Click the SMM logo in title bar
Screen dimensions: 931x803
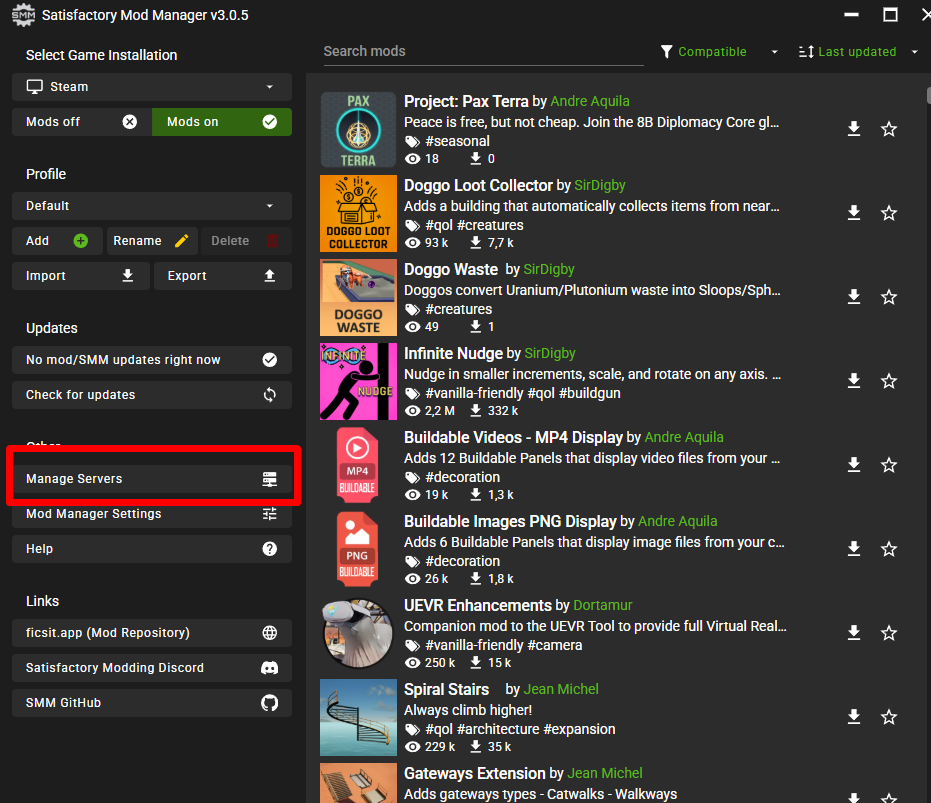22,15
